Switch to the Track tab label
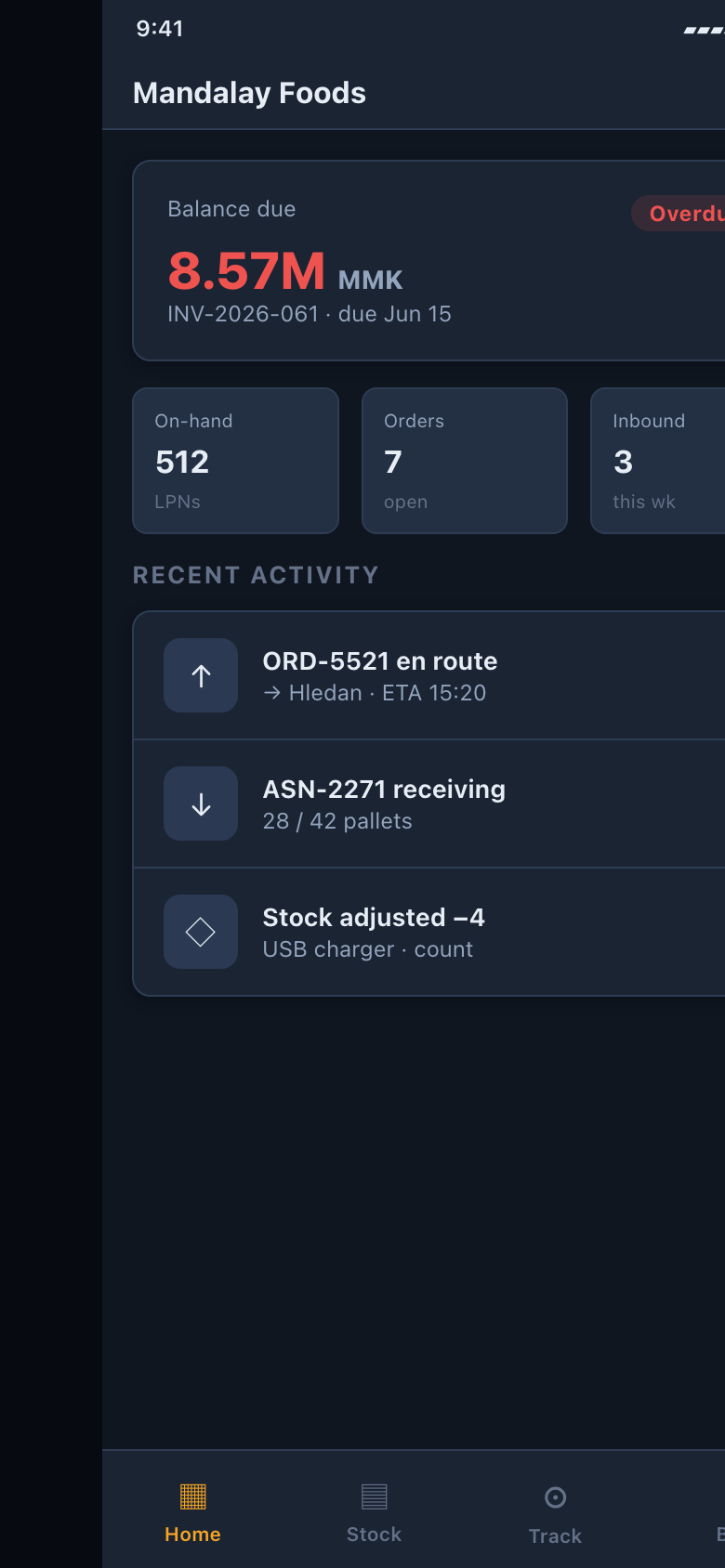 (555, 1536)
